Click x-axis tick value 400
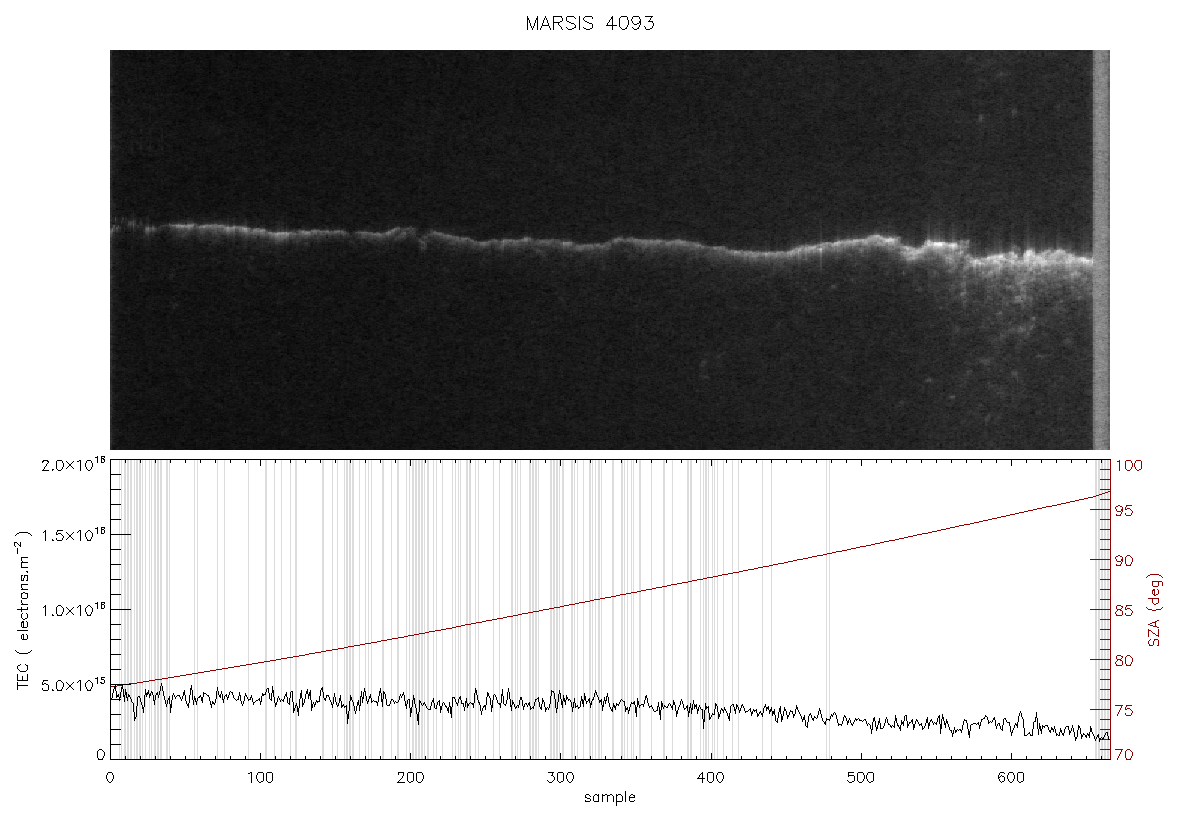The image size is (1180, 830). point(710,778)
